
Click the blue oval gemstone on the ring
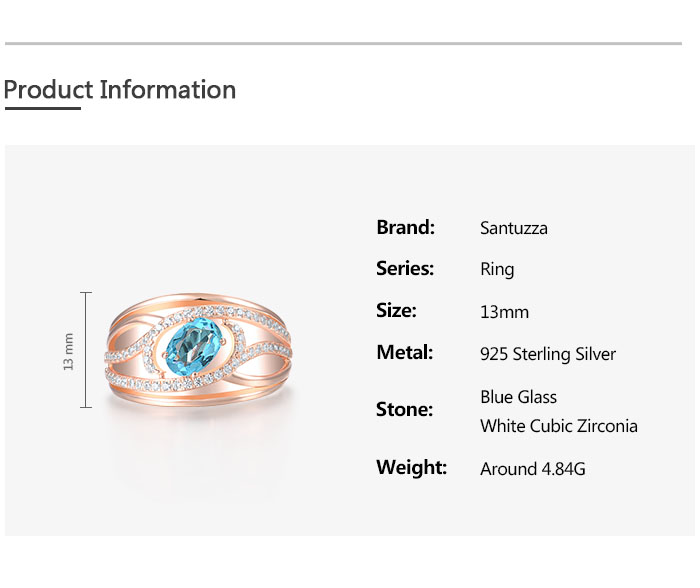click(196, 347)
